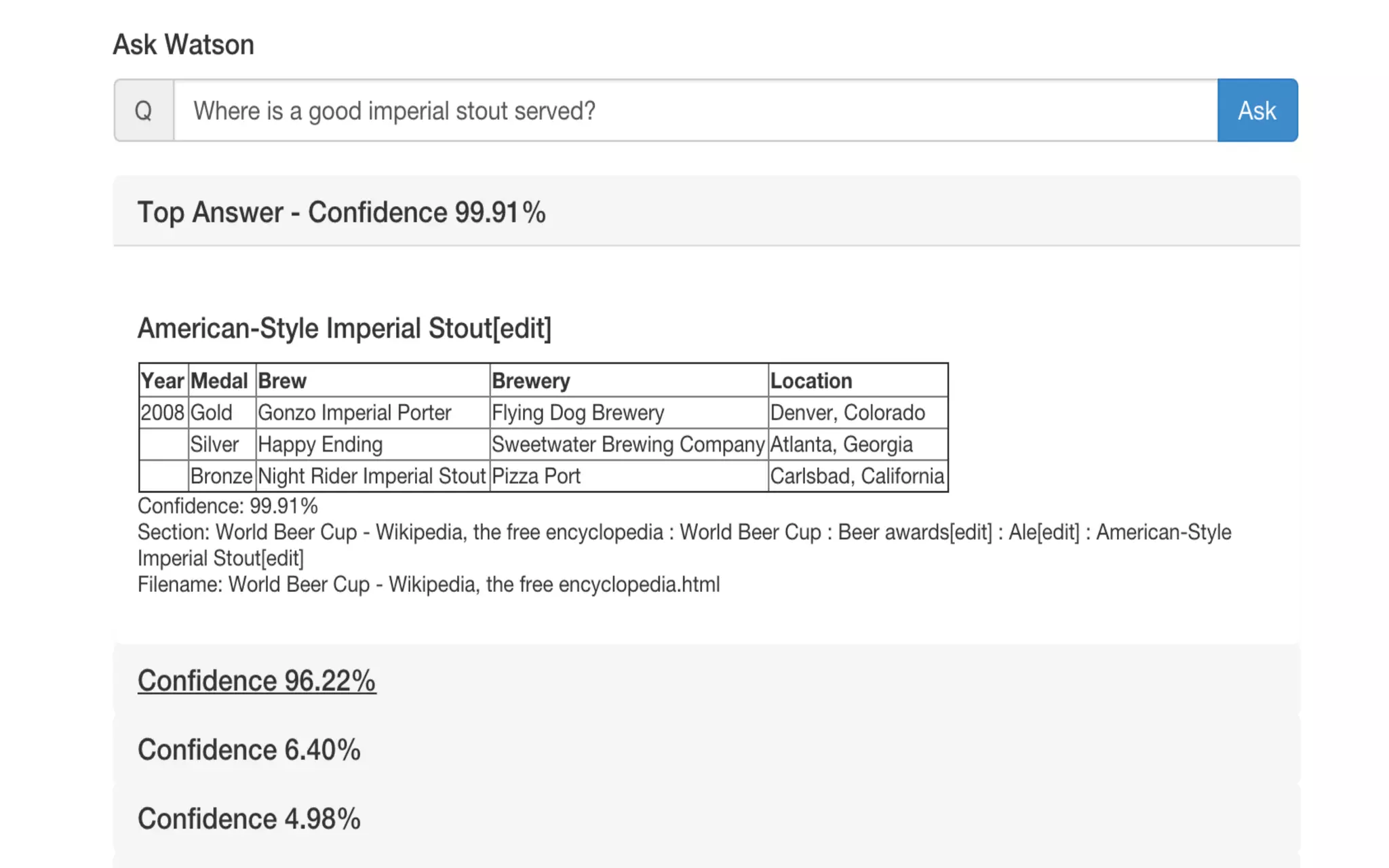
Task: Expand the Confidence 96.22% answer
Action: coord(256,681)
